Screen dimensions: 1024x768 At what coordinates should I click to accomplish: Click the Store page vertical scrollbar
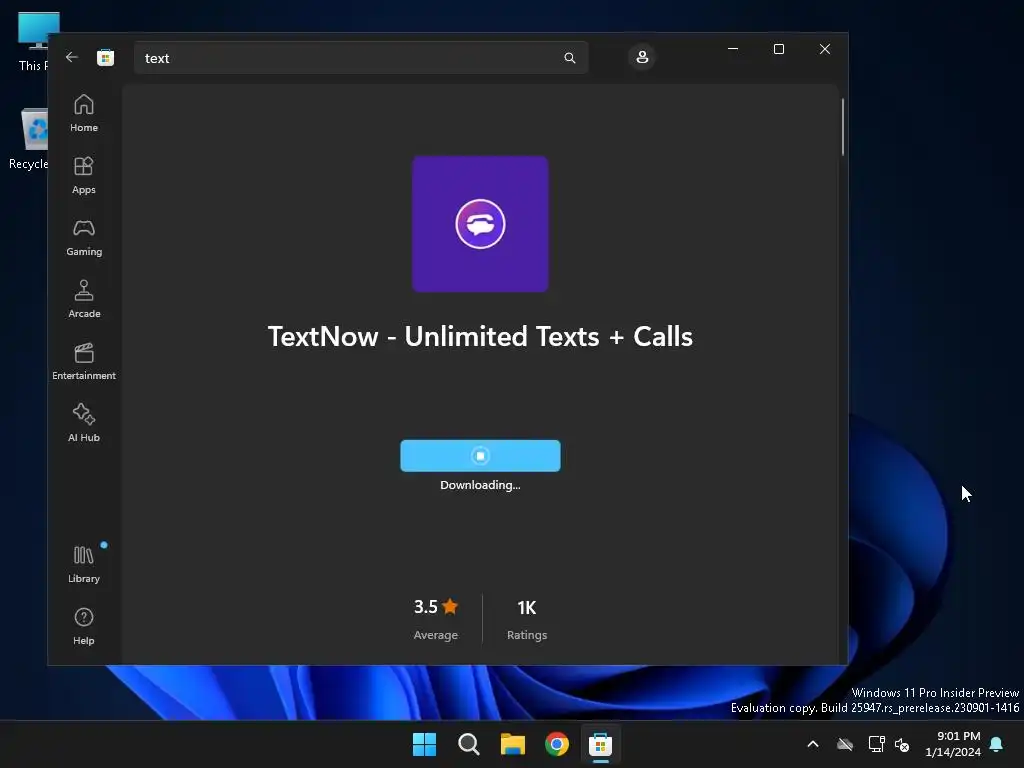[x=842, y=127]
